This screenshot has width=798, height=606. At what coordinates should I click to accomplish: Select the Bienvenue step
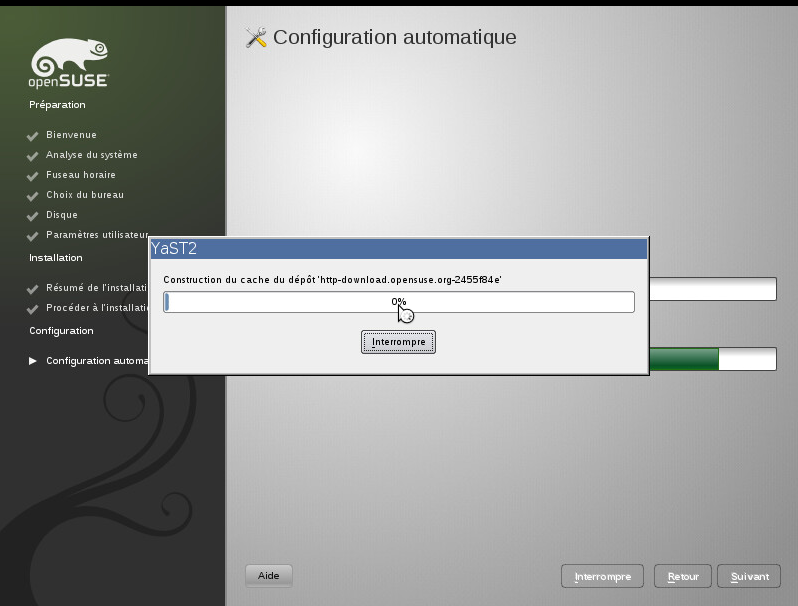[x=71, y=135]
